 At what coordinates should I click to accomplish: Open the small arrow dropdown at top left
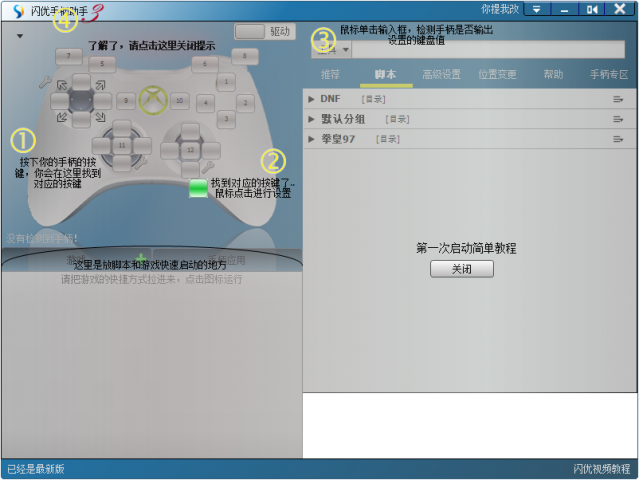pyautogui.click(x=19, y=36)
